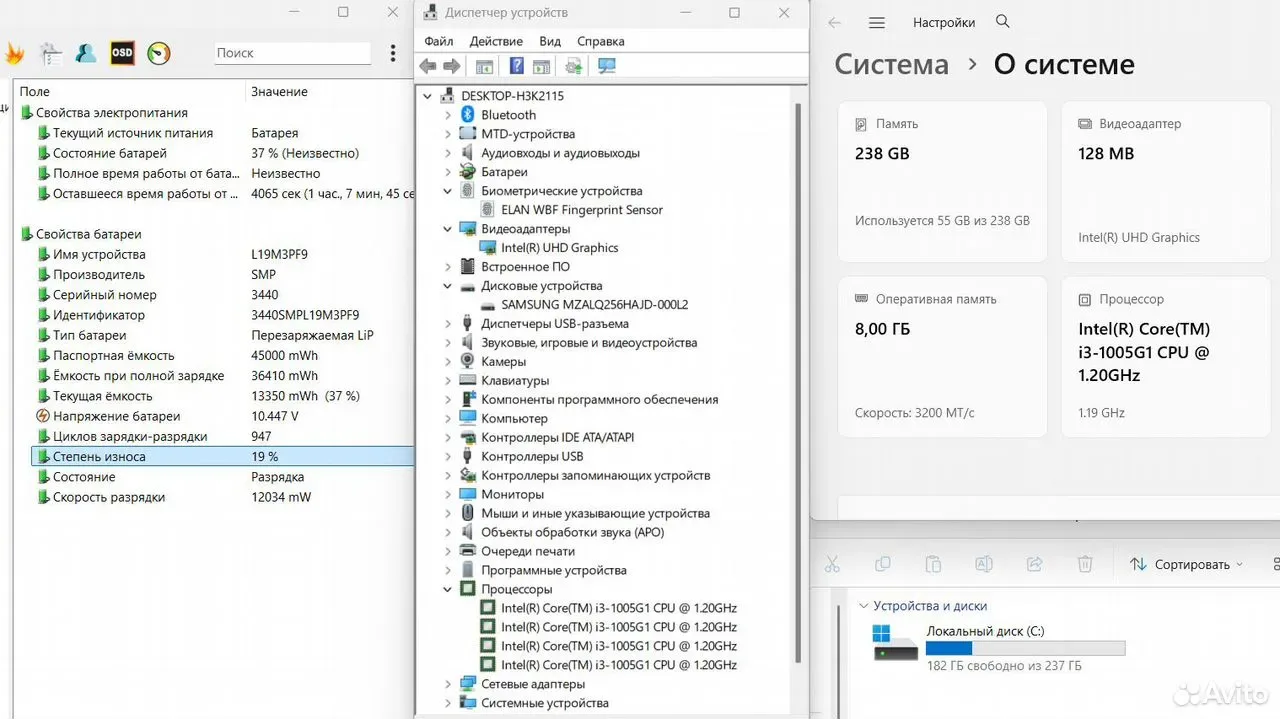This screenshot has height=719, width=1280.
Task: Collapse the DESKTOP-H3K2115 root node
Action: [x=429, y=96]
